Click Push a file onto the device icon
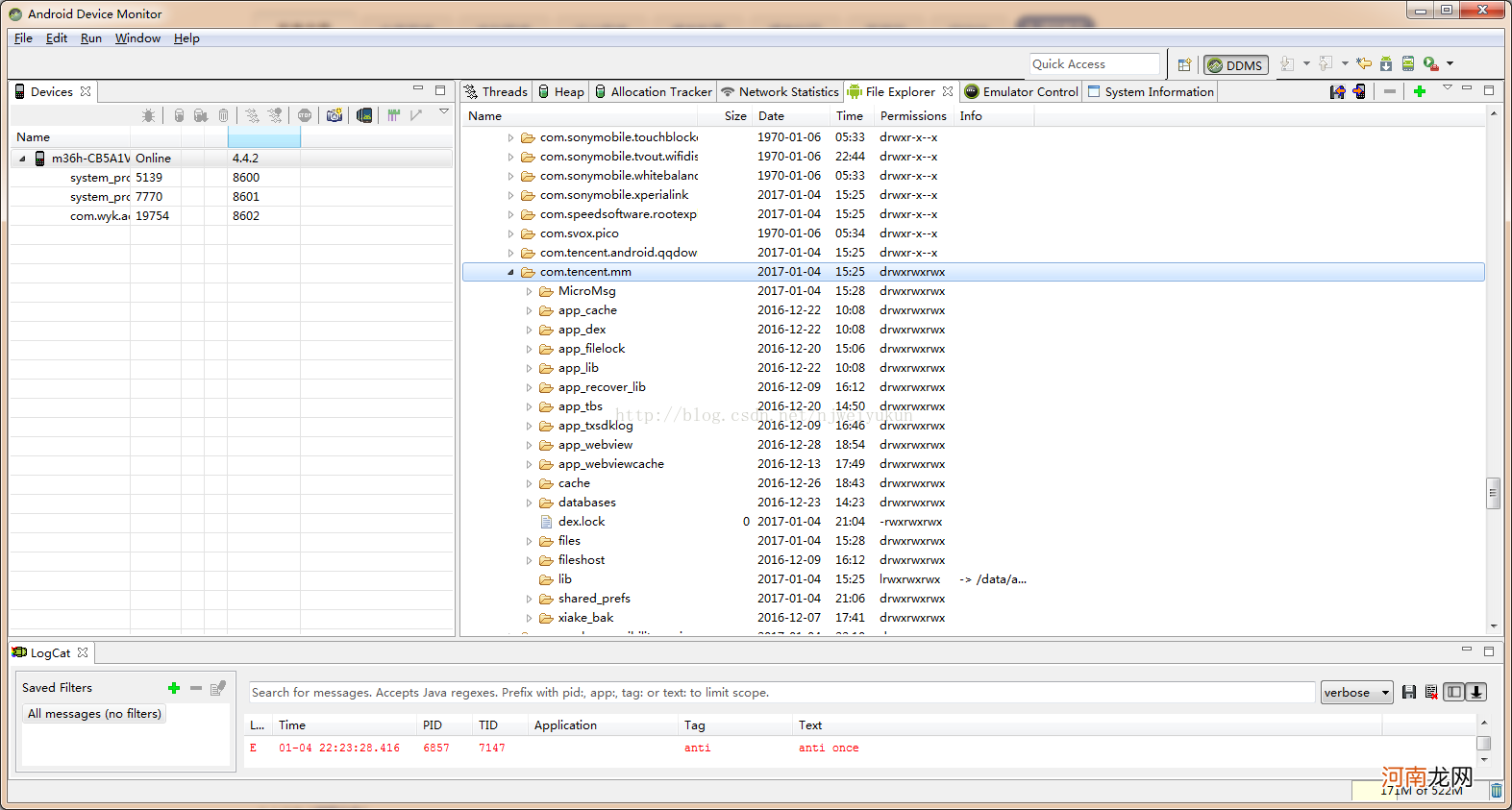1512x810 pixels. click(x=1359, y=91)
